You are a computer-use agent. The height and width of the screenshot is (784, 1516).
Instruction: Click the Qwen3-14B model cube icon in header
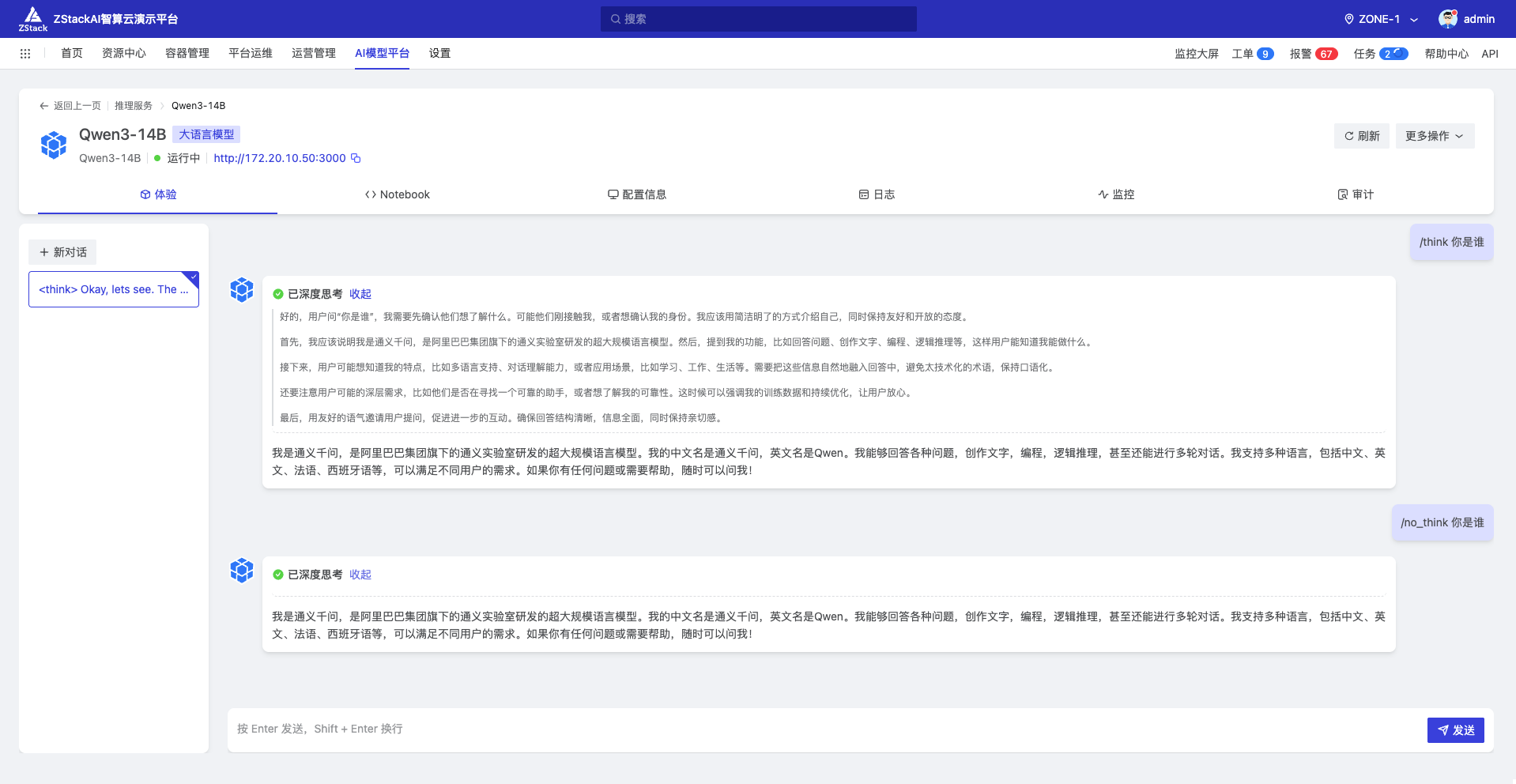tap(54, 145)
